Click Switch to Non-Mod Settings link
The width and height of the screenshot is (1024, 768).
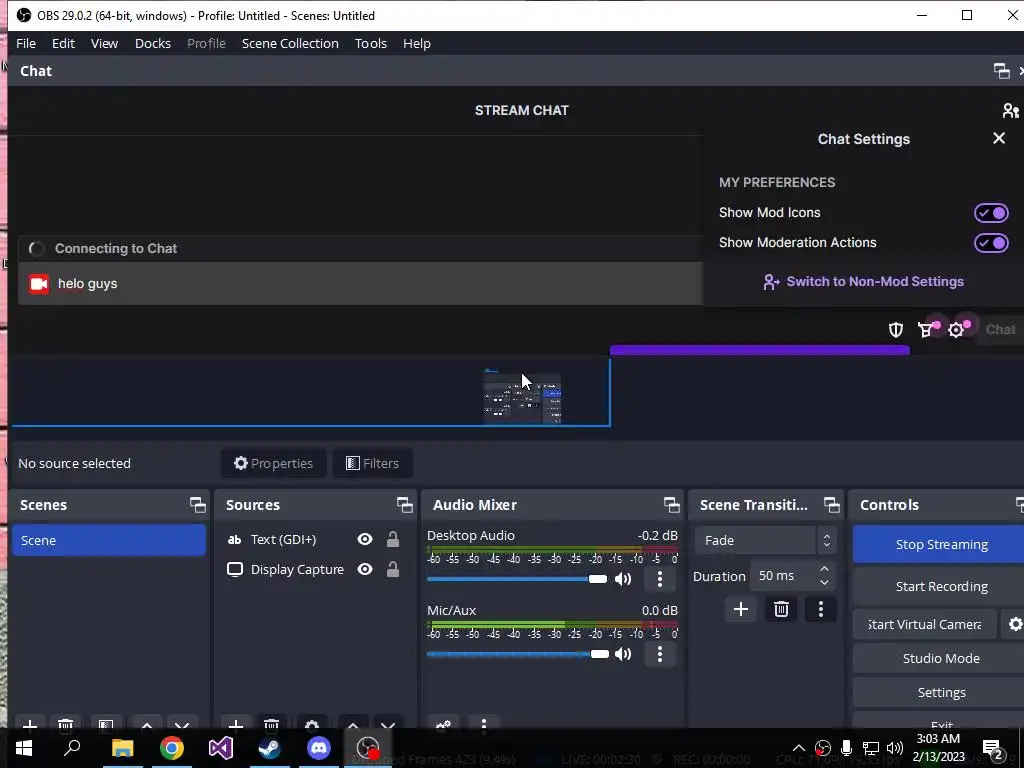863,281
